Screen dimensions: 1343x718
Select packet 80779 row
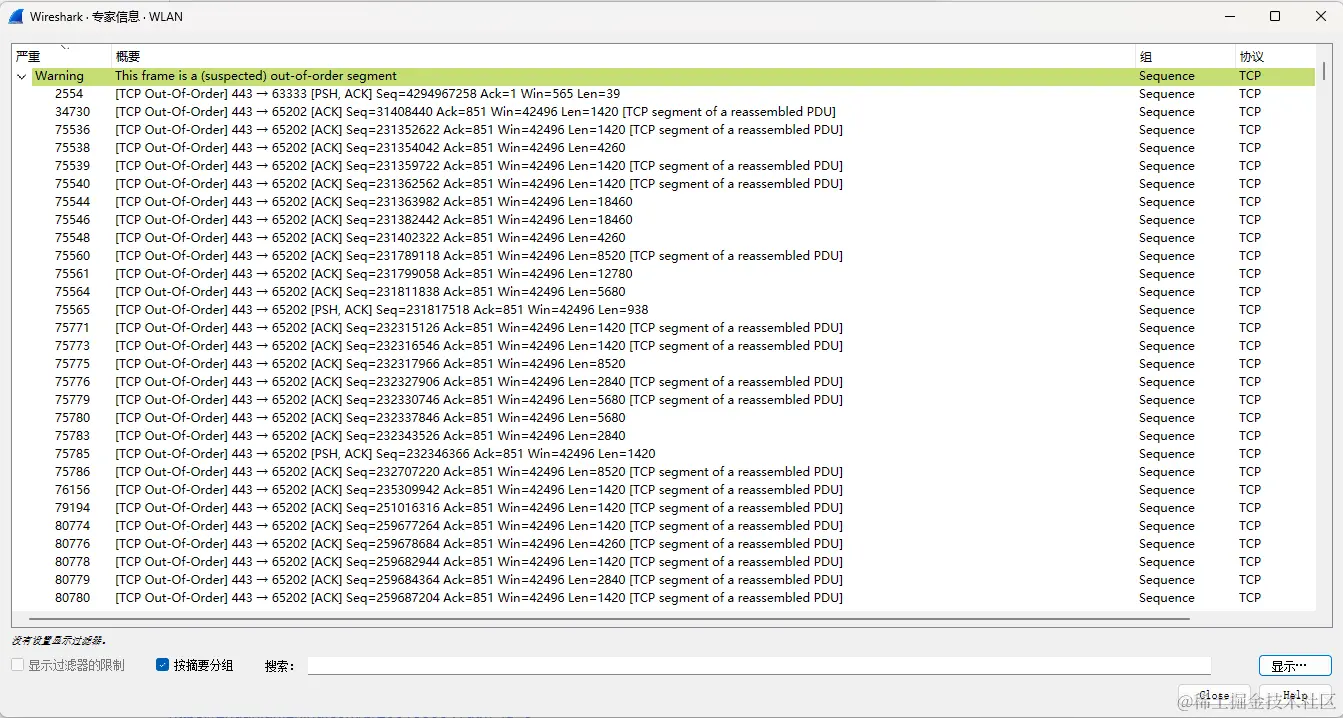coord(663,580)
